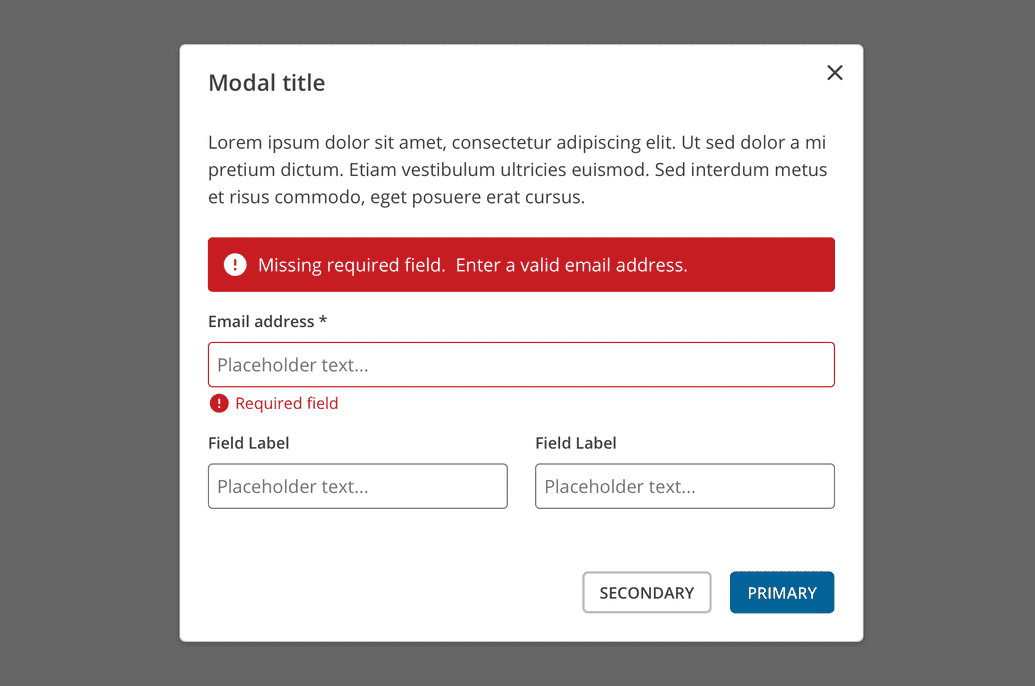Click the right 'Field Label' caption
Viewport: 1035px width, 686px height.
tap(576, 443)
